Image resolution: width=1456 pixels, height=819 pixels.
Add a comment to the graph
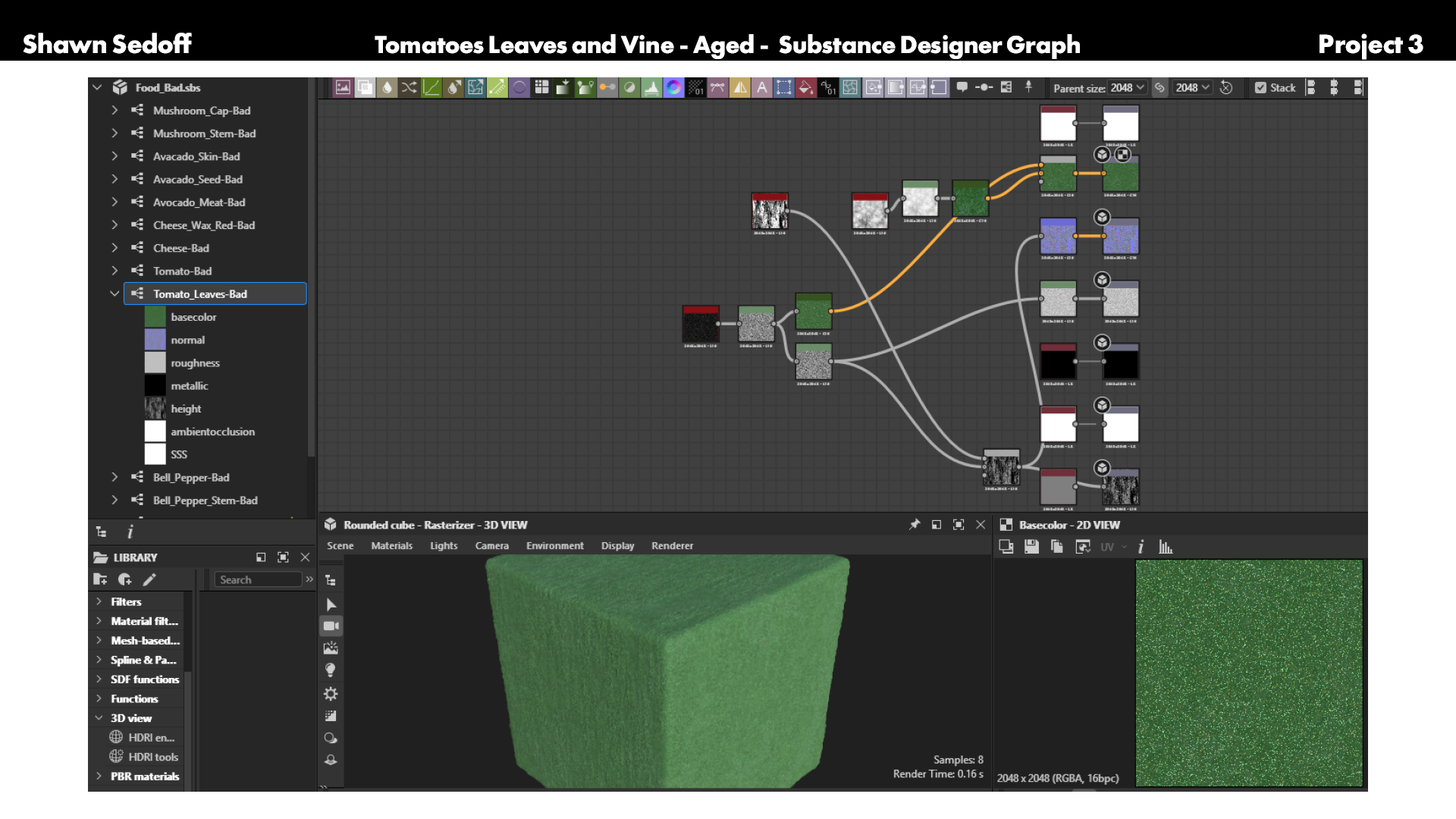(x=962, y=87)
